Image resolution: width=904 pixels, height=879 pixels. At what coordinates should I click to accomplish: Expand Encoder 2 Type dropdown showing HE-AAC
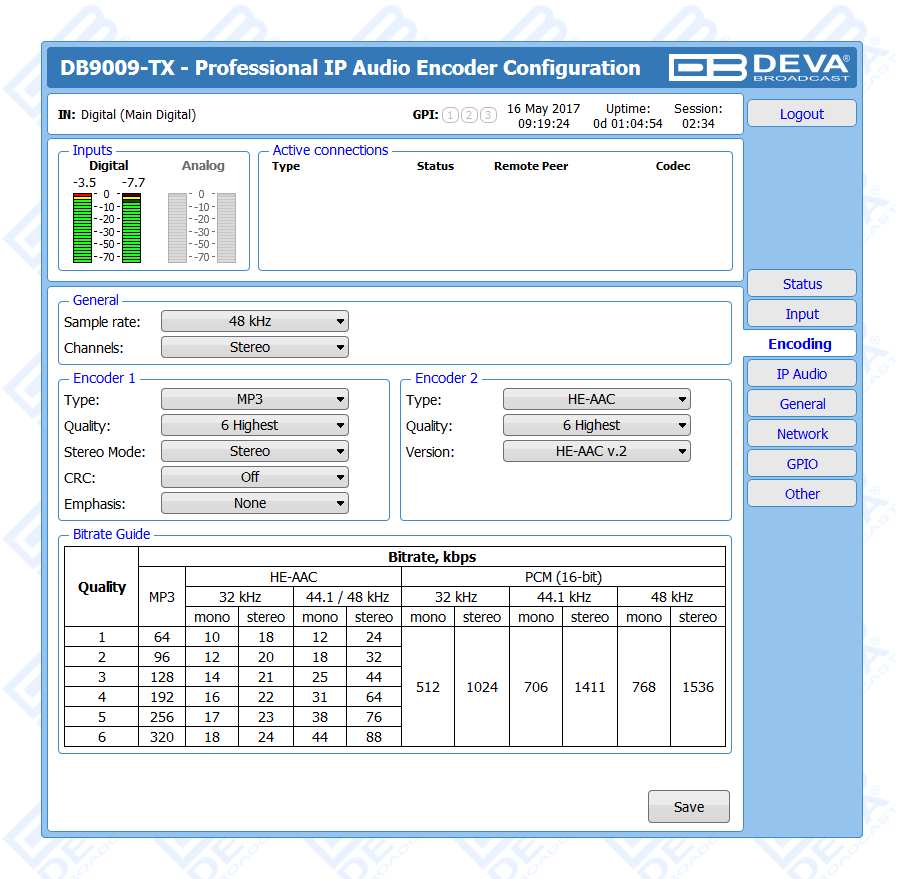596,399
